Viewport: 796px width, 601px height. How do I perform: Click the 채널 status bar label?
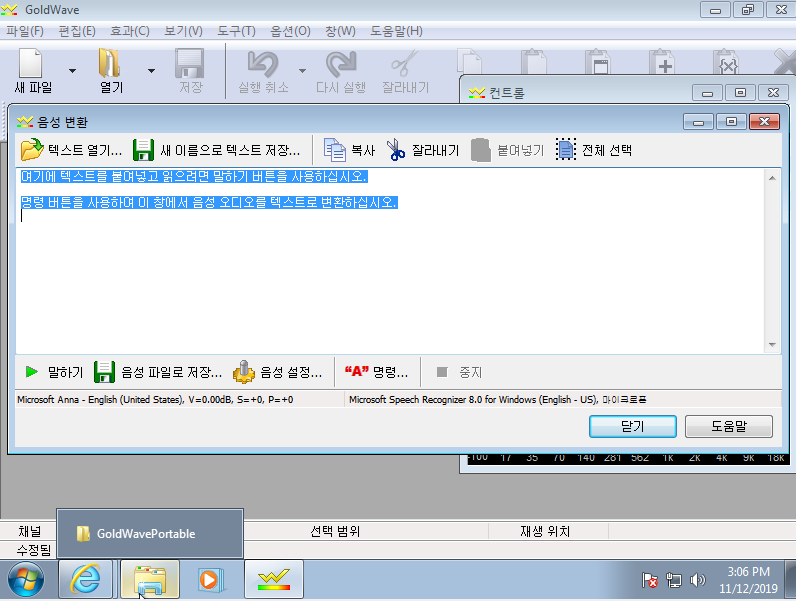click(x=29, y=531)
